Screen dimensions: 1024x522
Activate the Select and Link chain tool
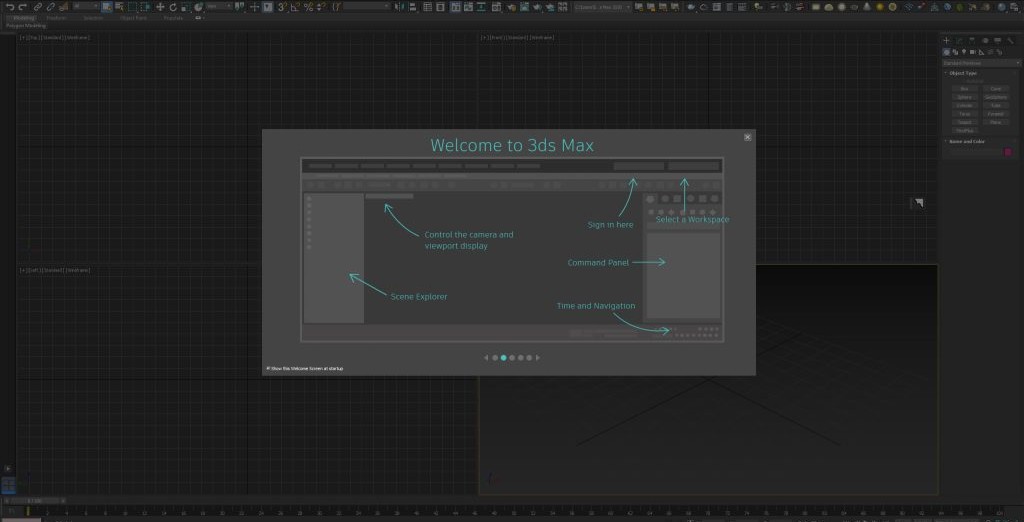click(x=38, y=7)
